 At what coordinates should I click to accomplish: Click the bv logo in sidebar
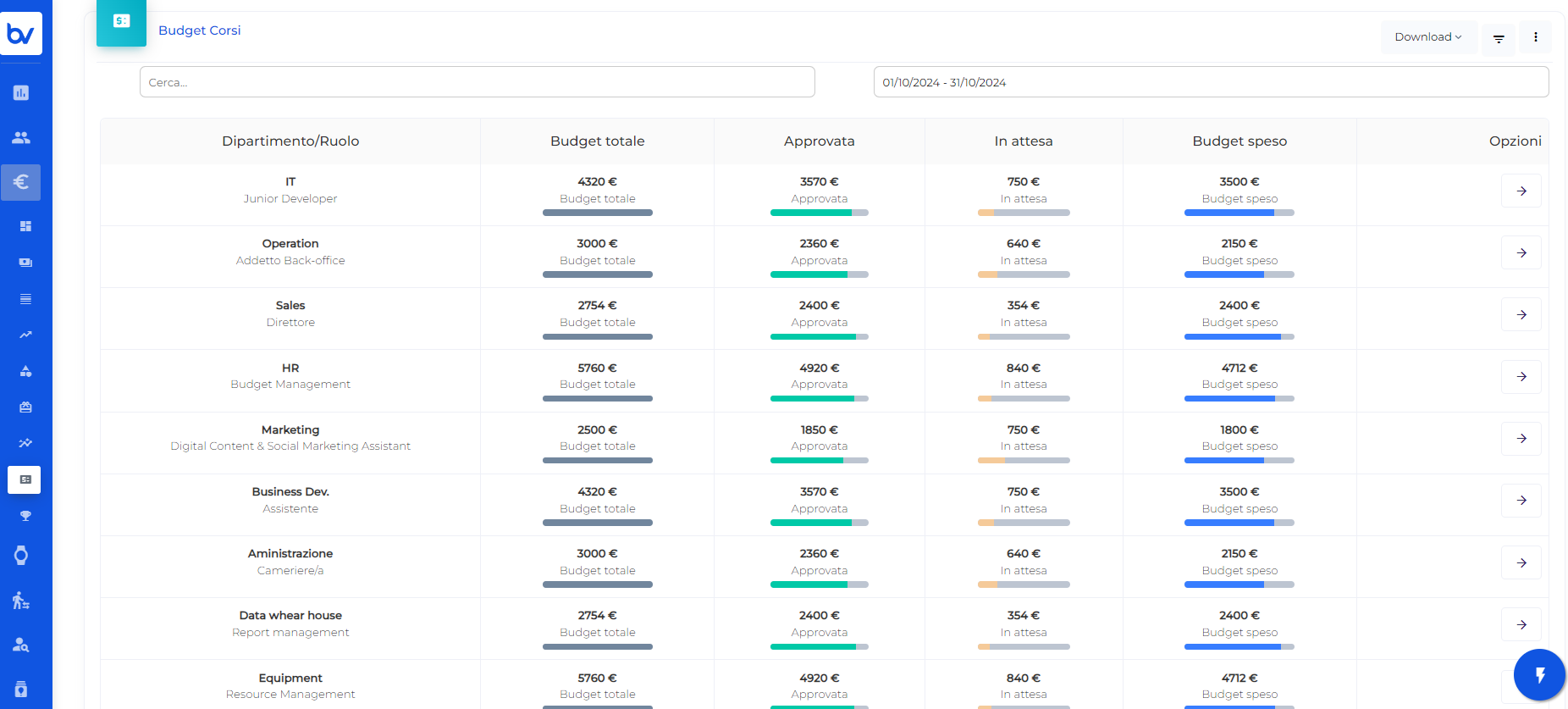pyautogui.click(x=21, y=34)
